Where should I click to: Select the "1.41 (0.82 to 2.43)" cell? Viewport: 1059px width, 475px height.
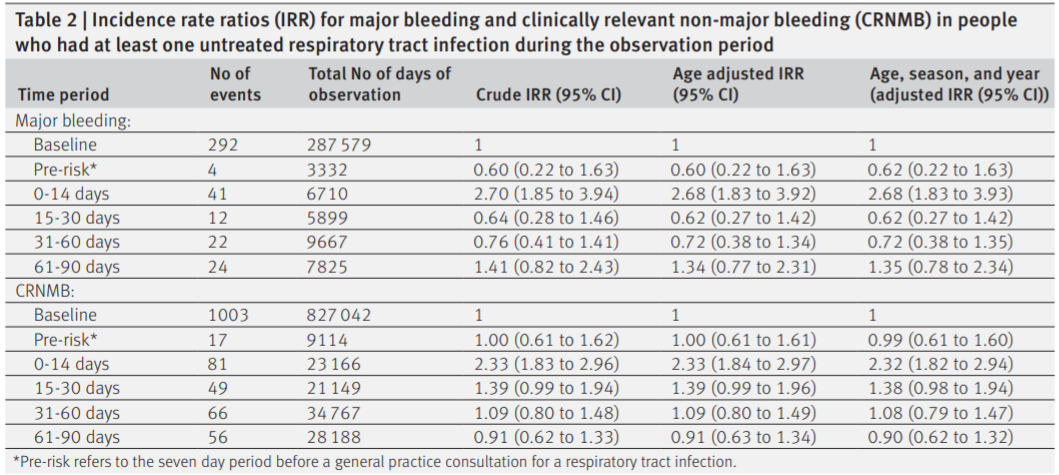tap(546, 267)
